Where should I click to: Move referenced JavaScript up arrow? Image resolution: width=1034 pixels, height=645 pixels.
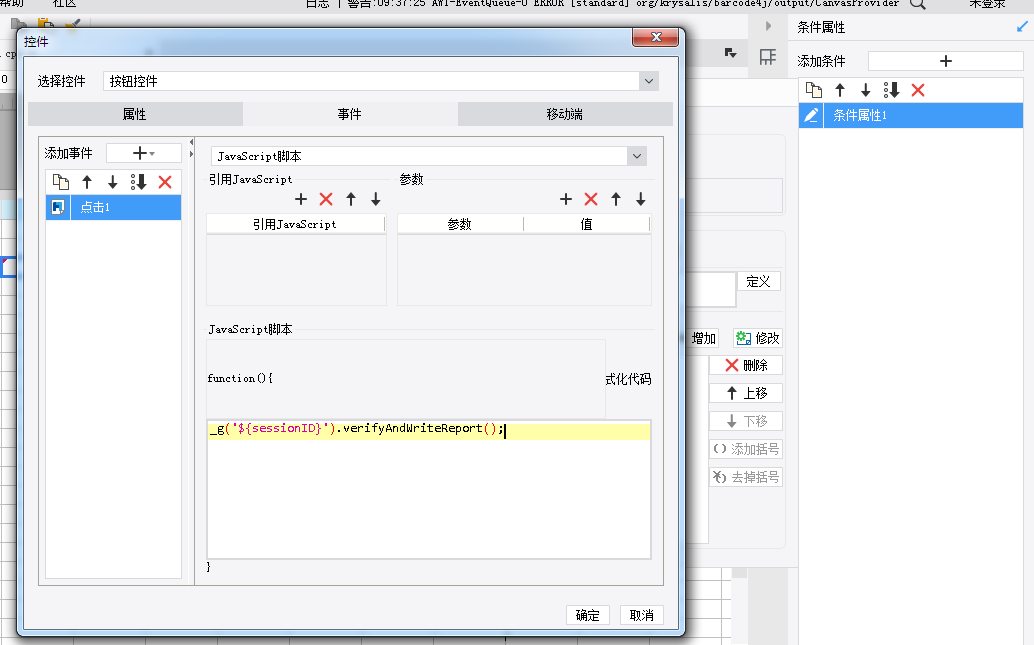click(351, 199)
